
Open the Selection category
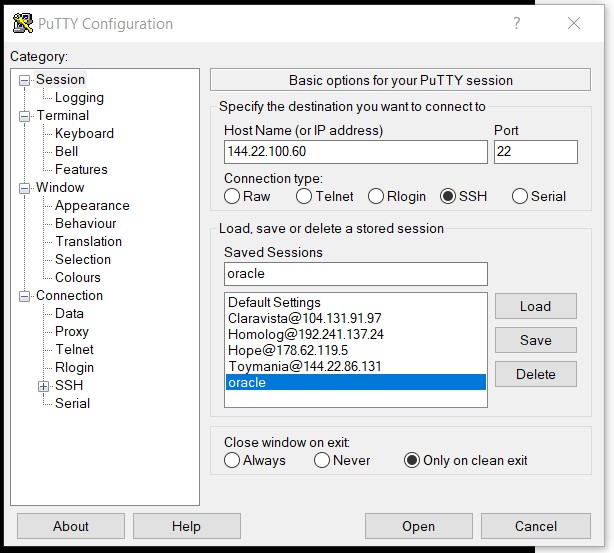(83, 260)
